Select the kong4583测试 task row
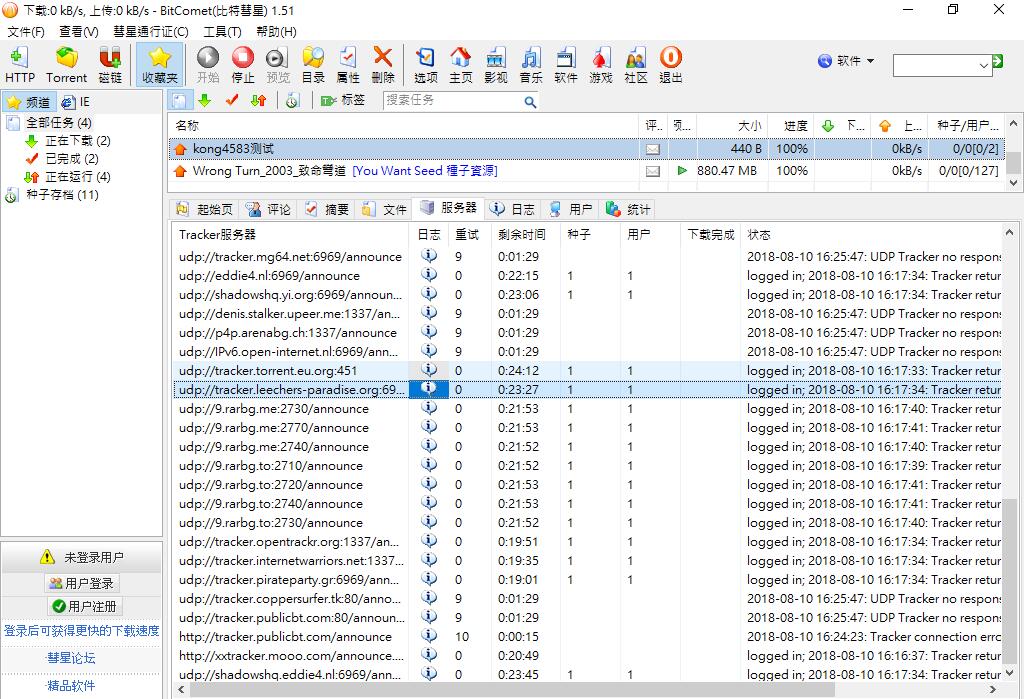The width and height of the screenshot is (1024, 699). click(586, 148)
